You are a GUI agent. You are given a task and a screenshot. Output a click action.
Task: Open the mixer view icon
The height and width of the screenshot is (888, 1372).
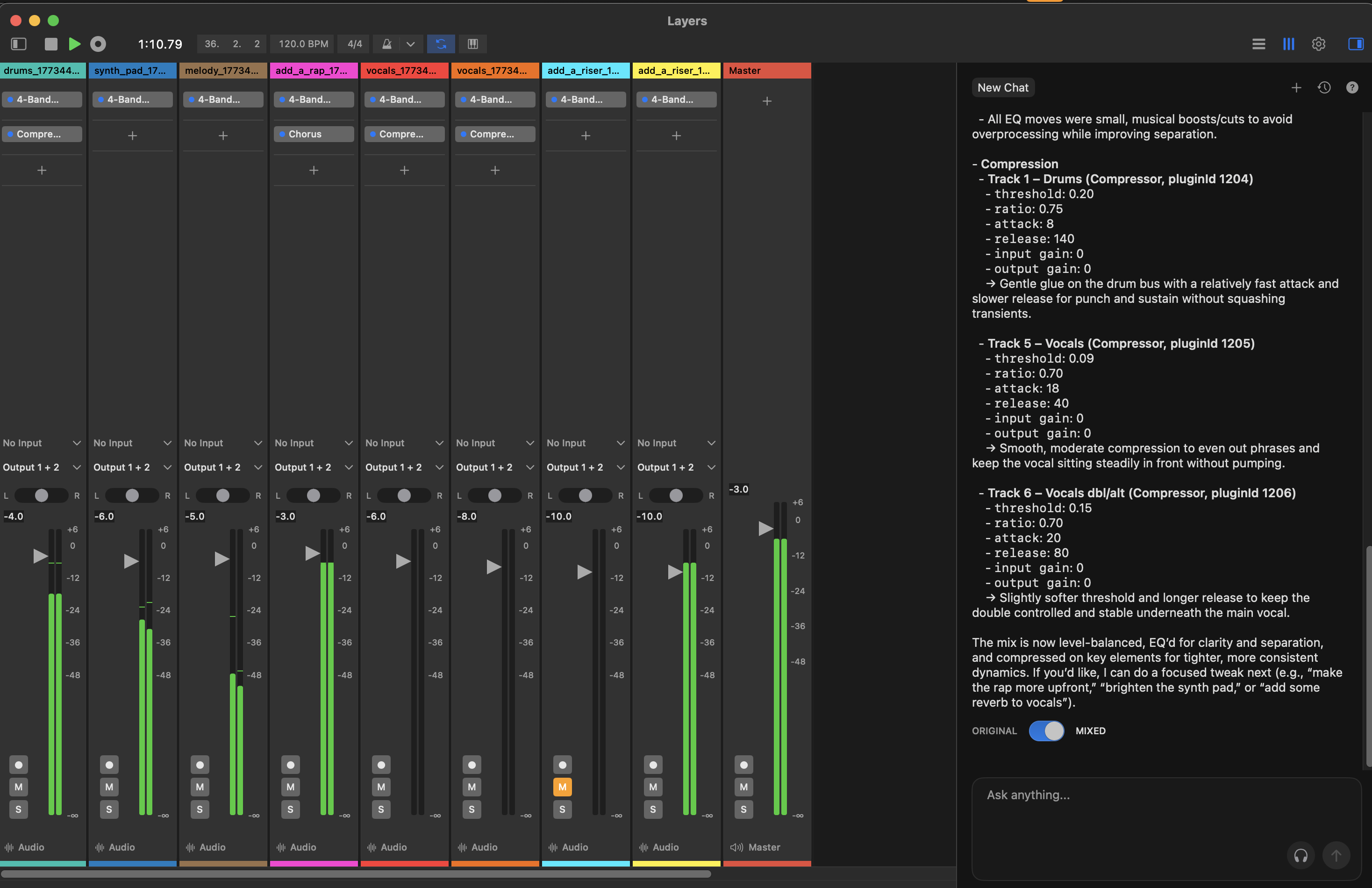point(1289,44)
